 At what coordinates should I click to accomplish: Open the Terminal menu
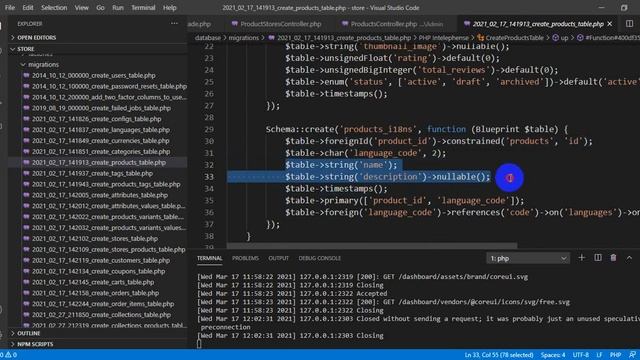click(x=143, y=7)
